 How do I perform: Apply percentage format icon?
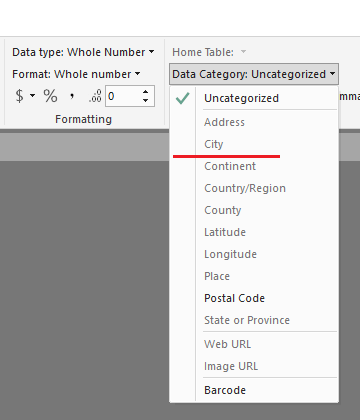pyautogui.click(x=50, y=96)
